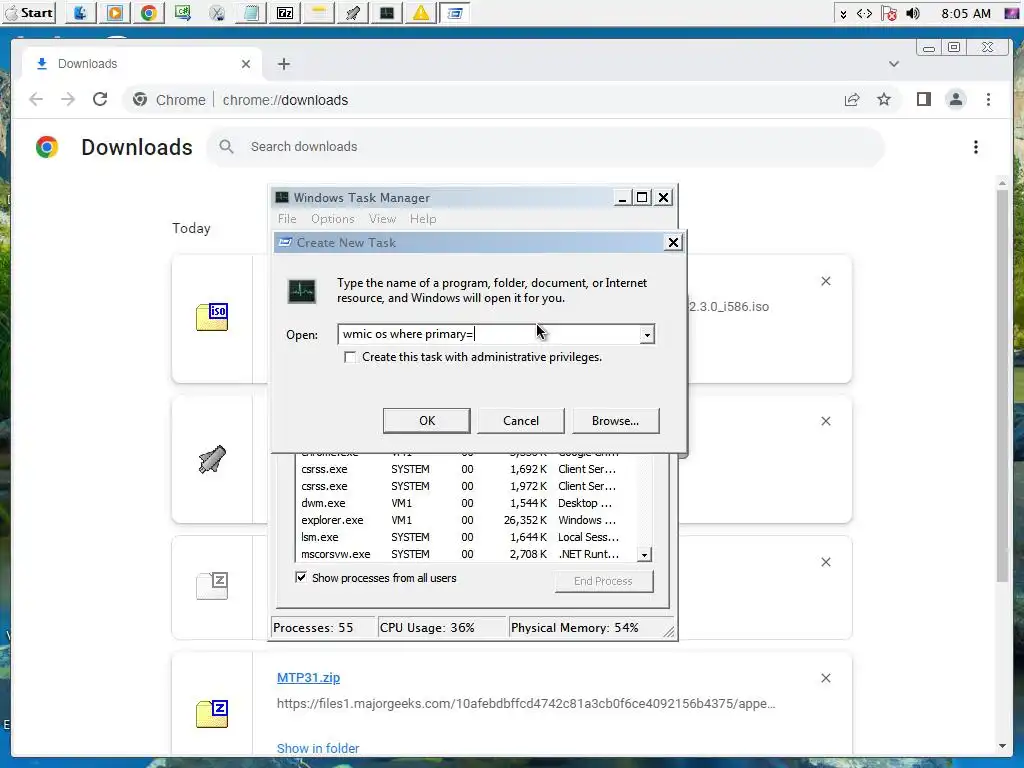This screenshot has width=1024, height=768.
Task: Launch 7-Zip from the taskbar
Action: (x=285, y=12)
